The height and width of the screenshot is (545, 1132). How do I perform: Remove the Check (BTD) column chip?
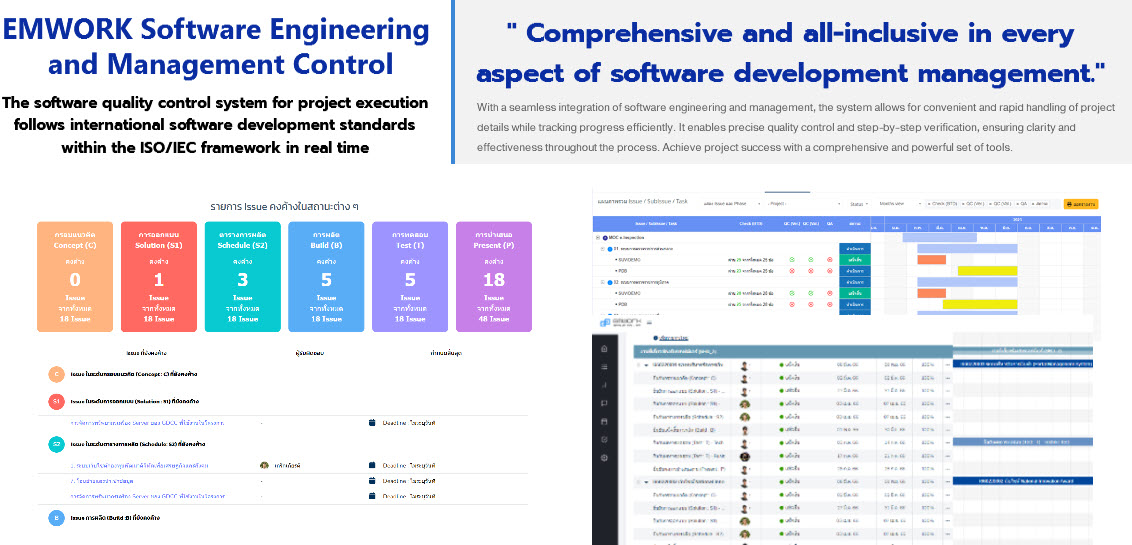[928, 204]
